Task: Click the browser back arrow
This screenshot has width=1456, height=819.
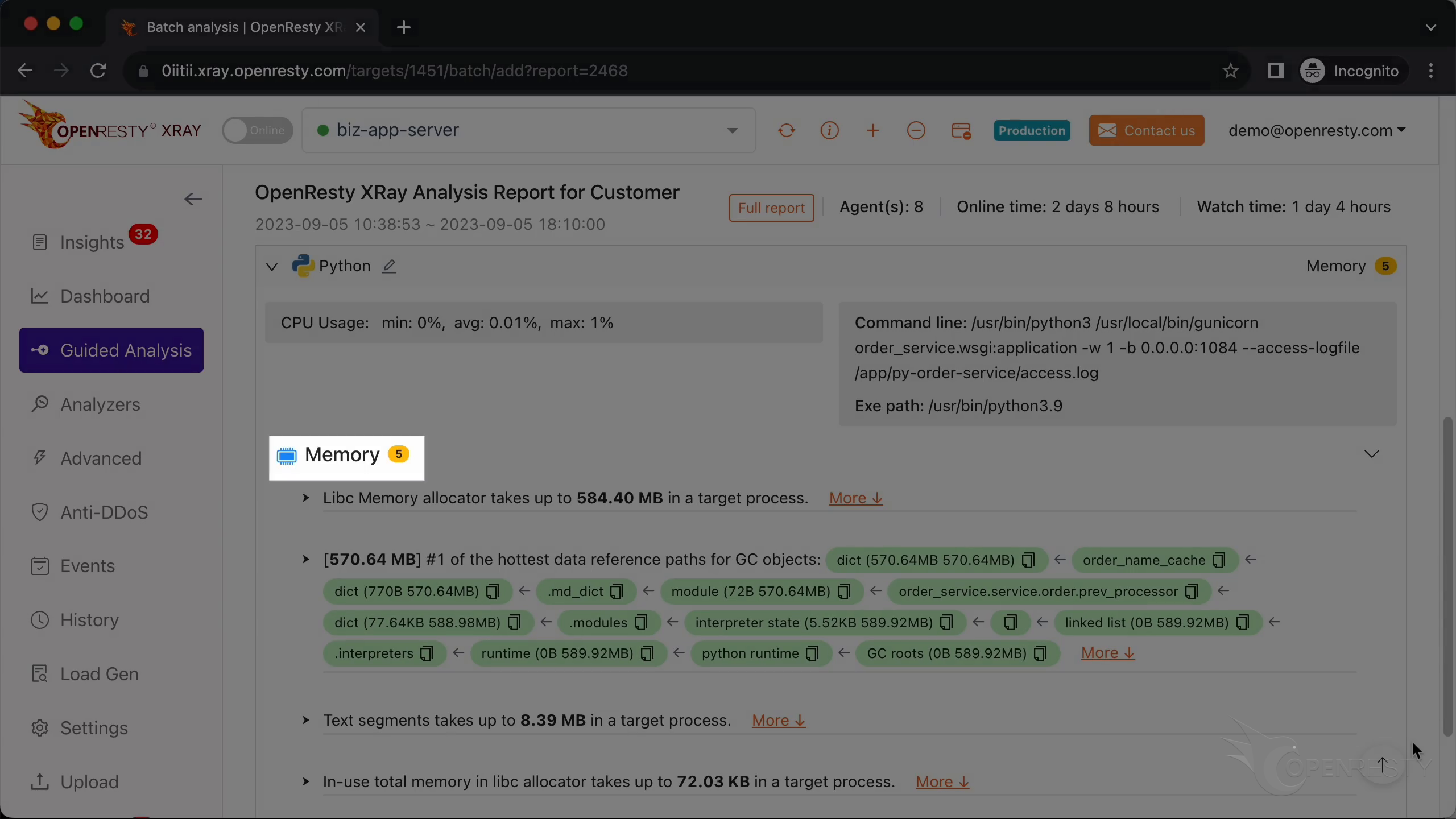Action: 25,71
